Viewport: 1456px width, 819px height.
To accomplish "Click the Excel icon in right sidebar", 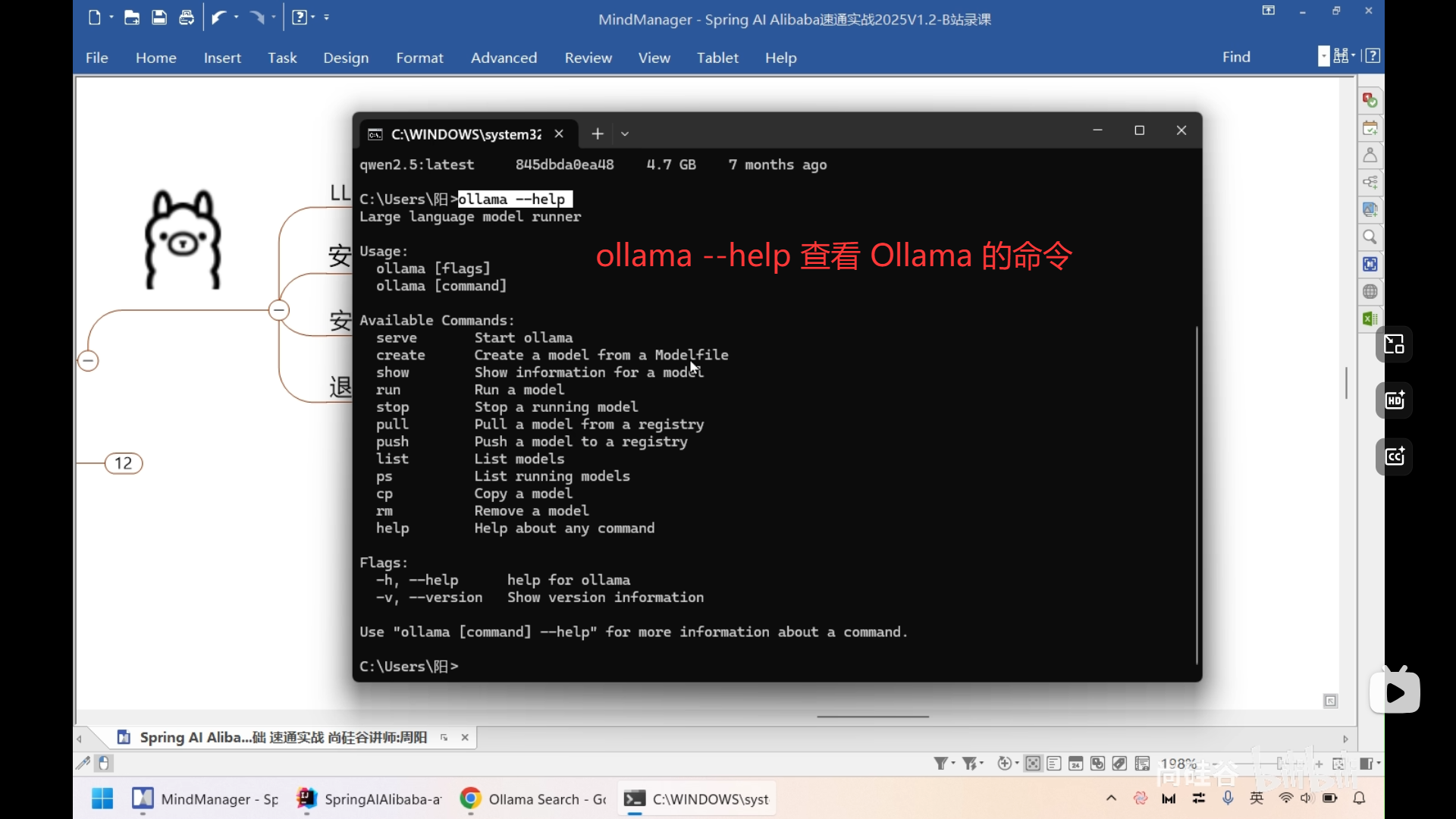I will click(1370, 319).
